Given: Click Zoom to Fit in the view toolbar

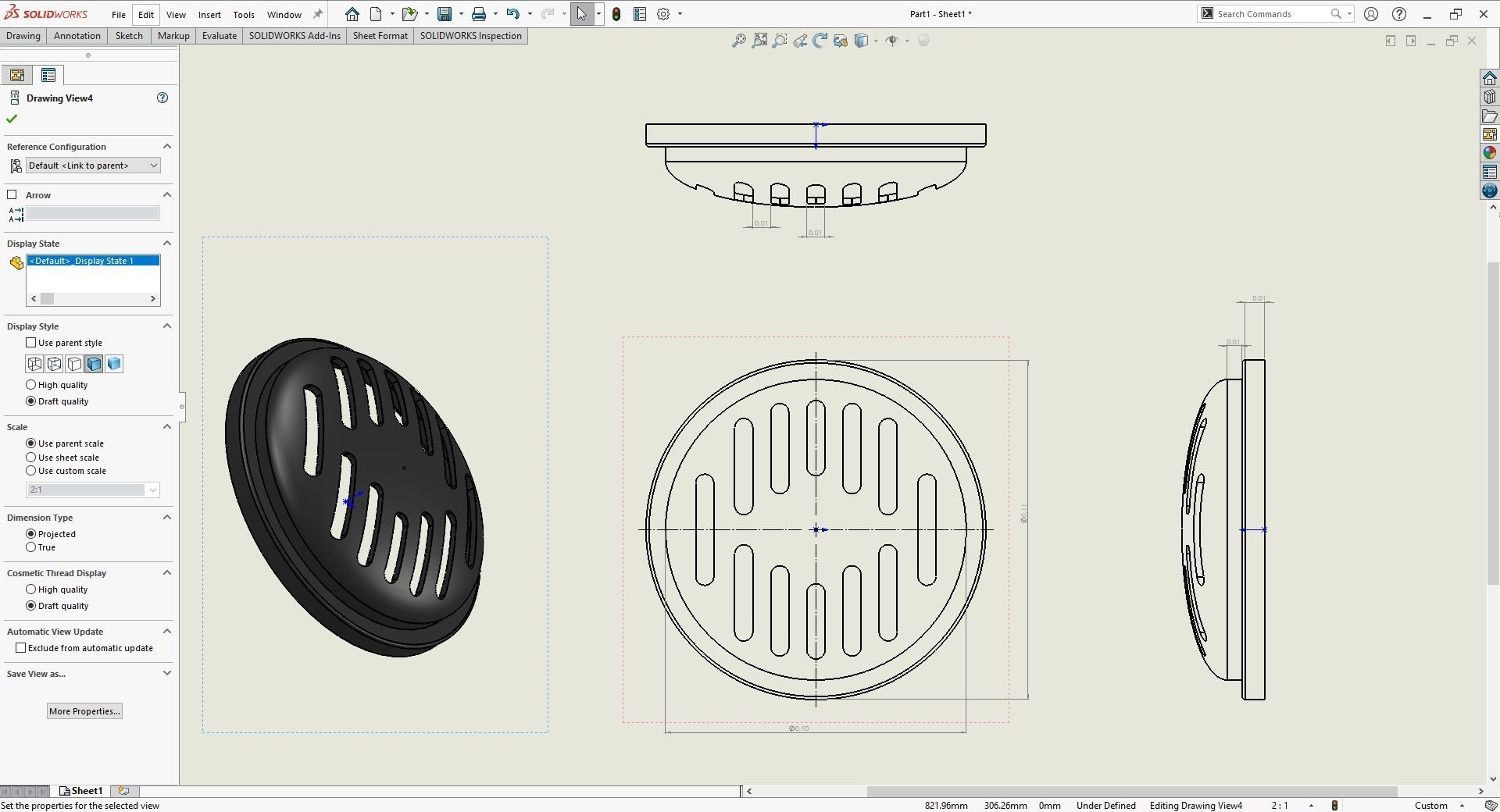Looking at the screenshot, I should pos(759,41).
